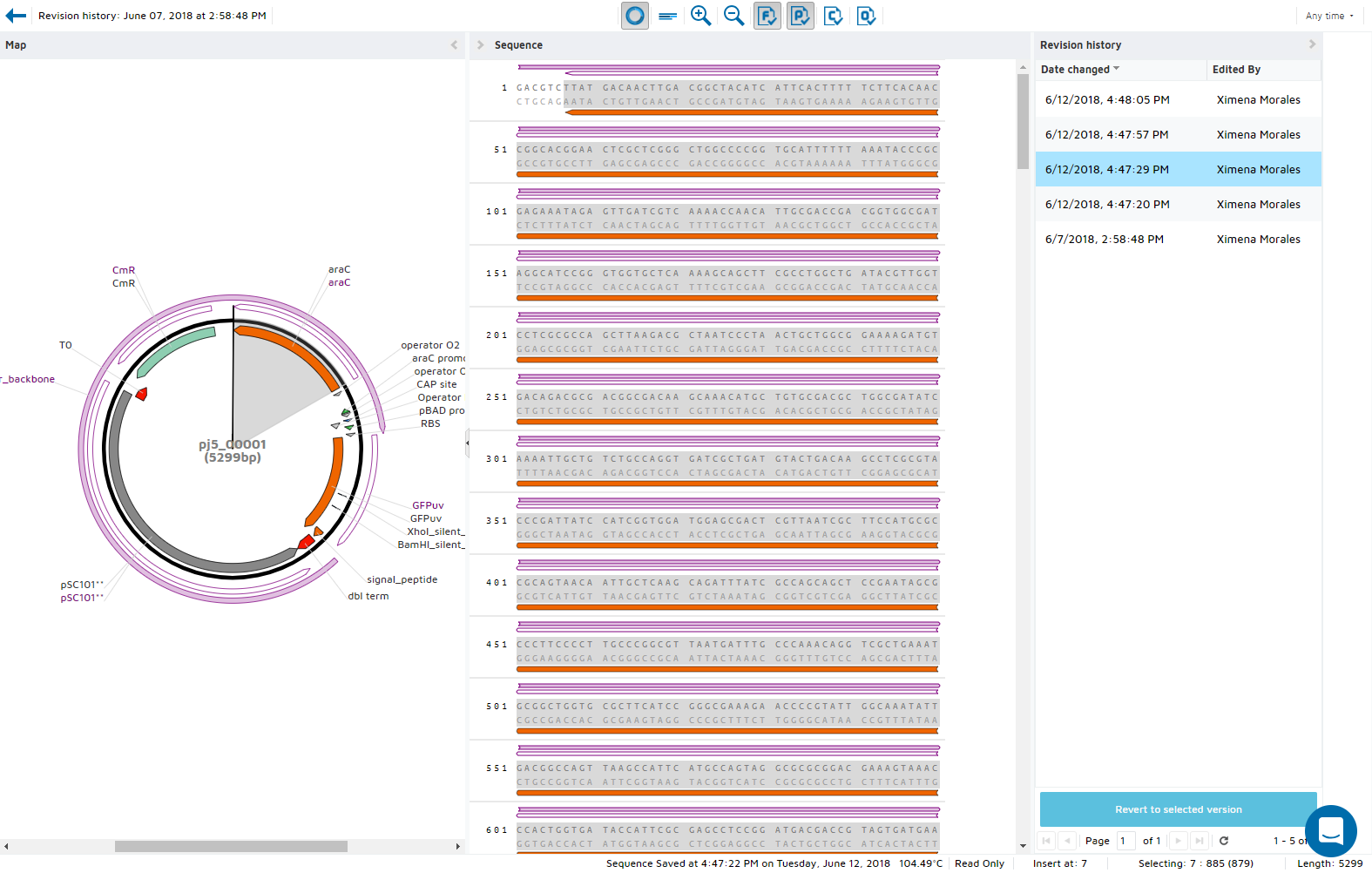Click the zoom in magnifier
Screen dimensions: 1372x873
[x=700, y=16]
